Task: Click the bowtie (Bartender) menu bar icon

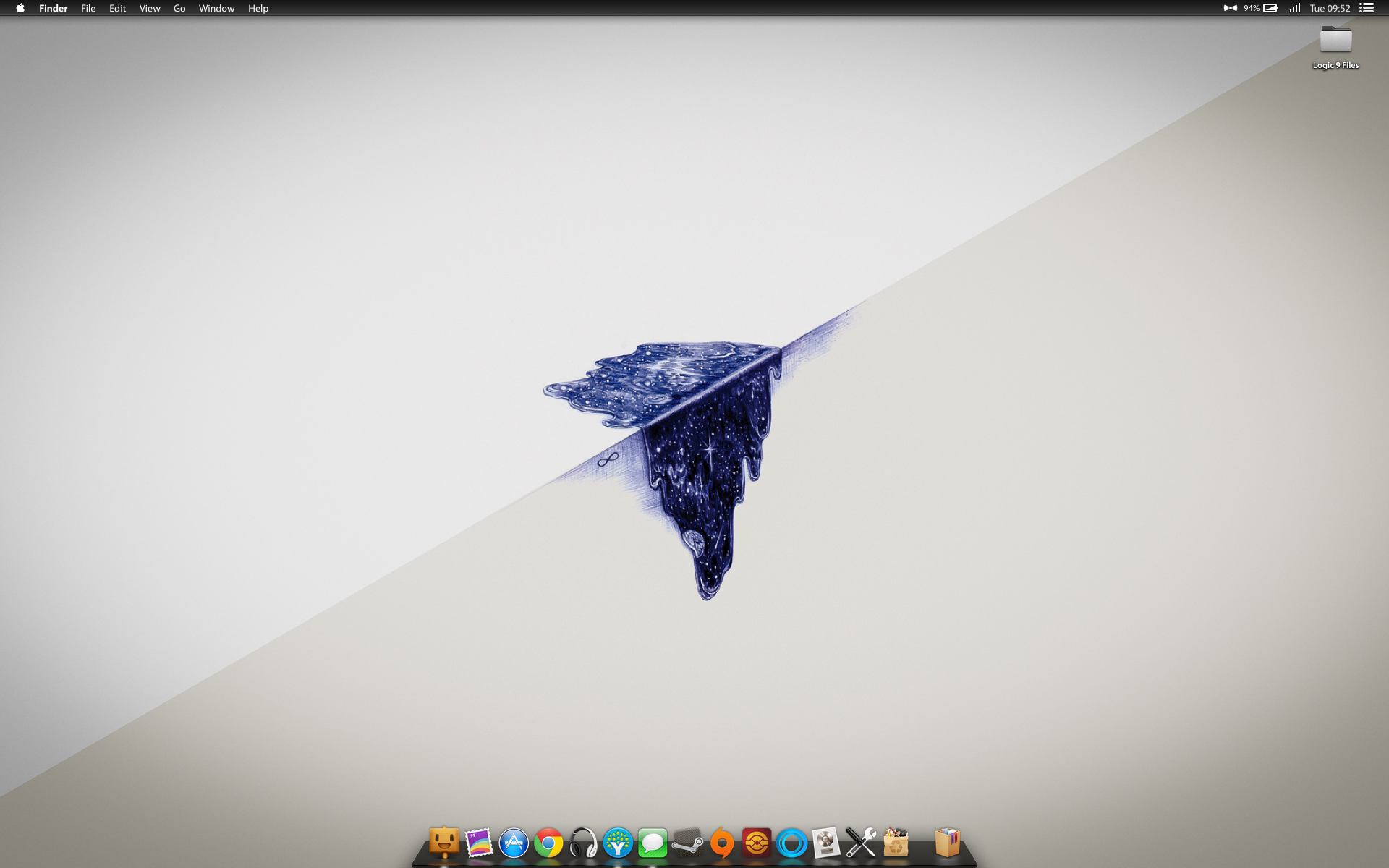Action: pos(1230,8)
